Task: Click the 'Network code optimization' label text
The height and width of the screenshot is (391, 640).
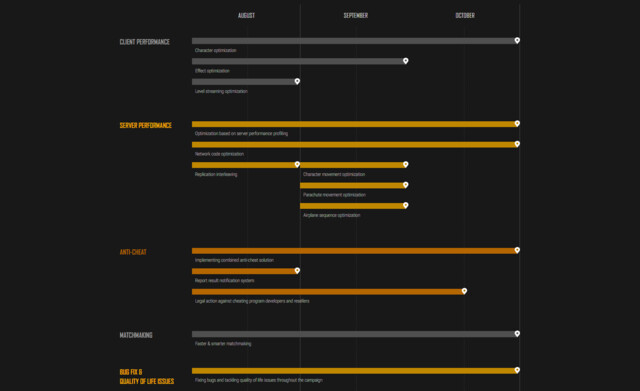Action: click(219, 154)
